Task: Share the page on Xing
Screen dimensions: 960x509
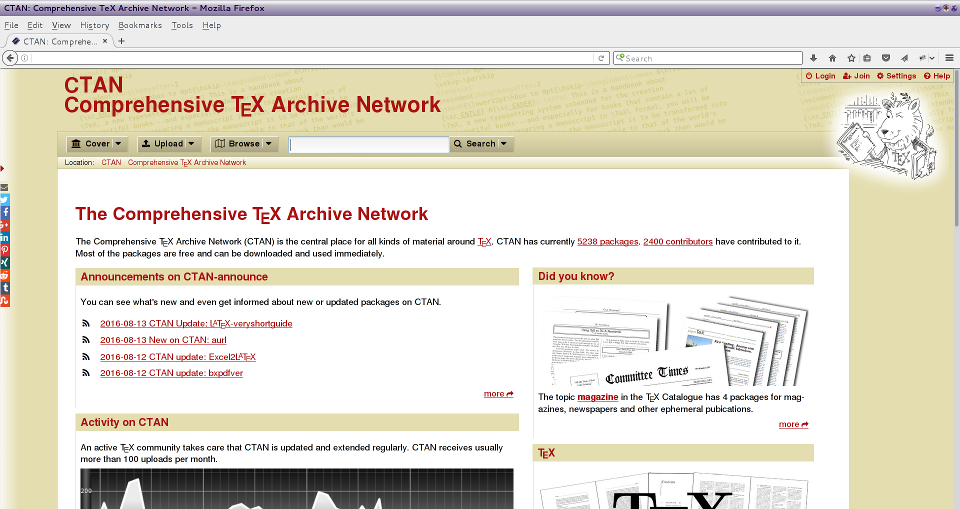Action: [4, 262]
